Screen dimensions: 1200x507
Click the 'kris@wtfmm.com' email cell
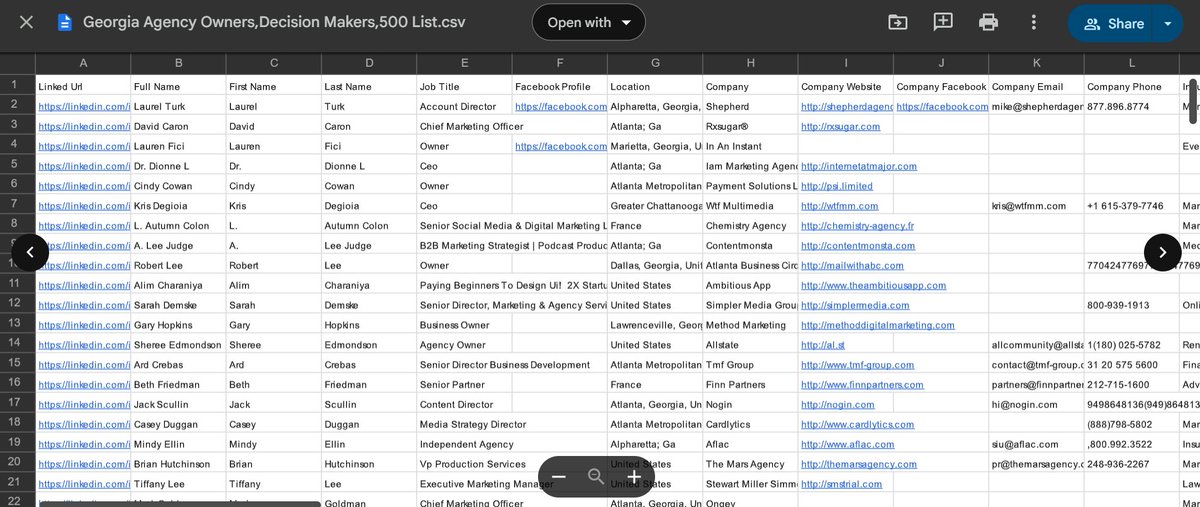pos(1037,206)
